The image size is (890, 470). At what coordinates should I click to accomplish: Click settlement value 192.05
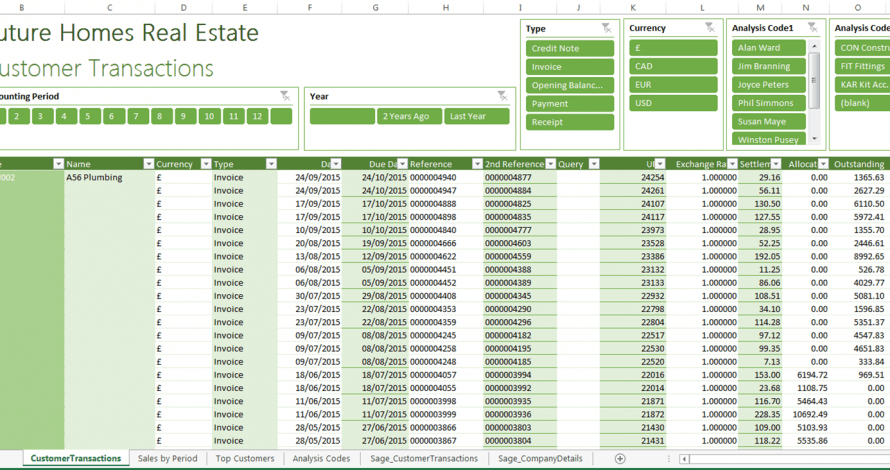[760, 256]
